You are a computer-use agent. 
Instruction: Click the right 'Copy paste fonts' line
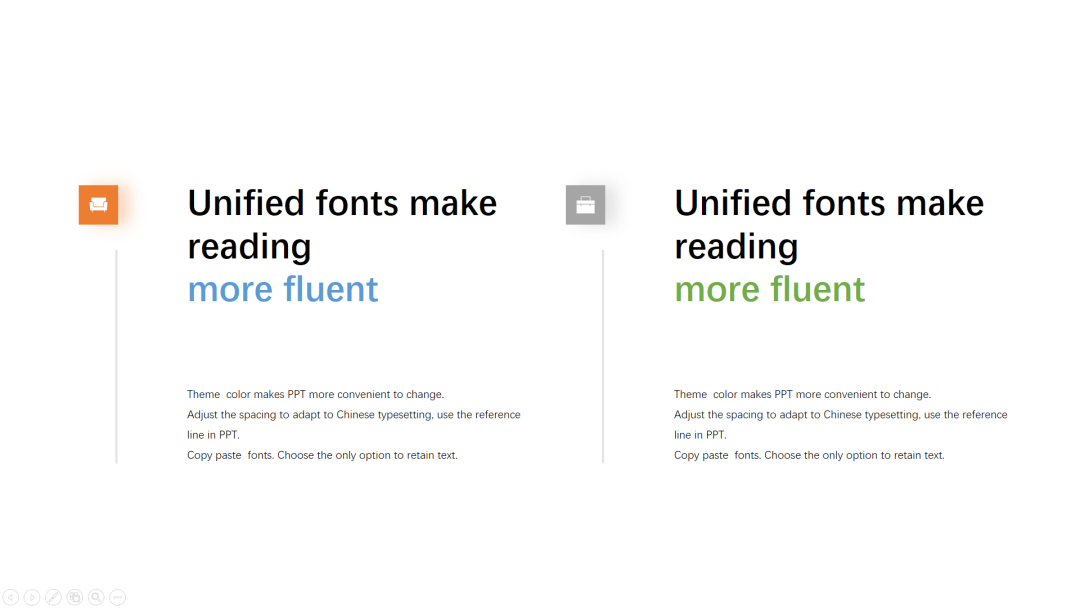pyautogui.click(x=809, y=455)
